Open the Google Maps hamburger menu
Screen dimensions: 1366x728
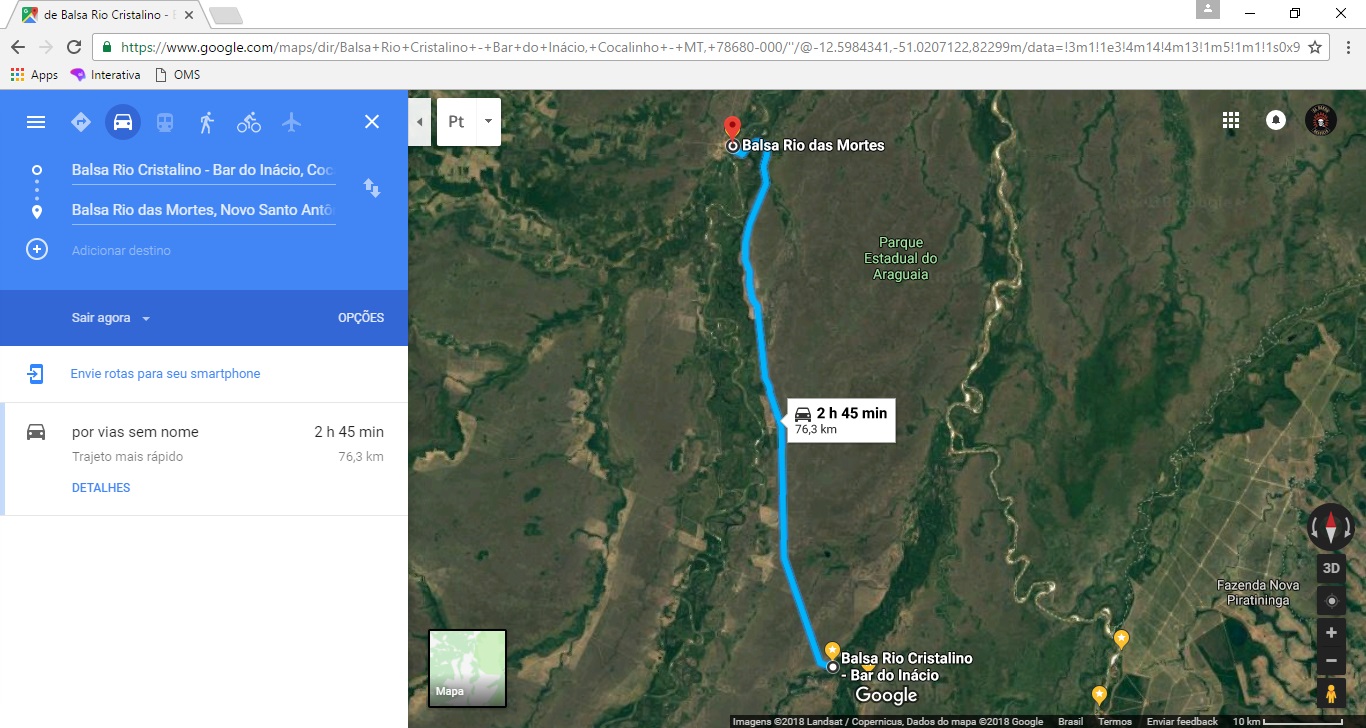(x=36, y=122)
